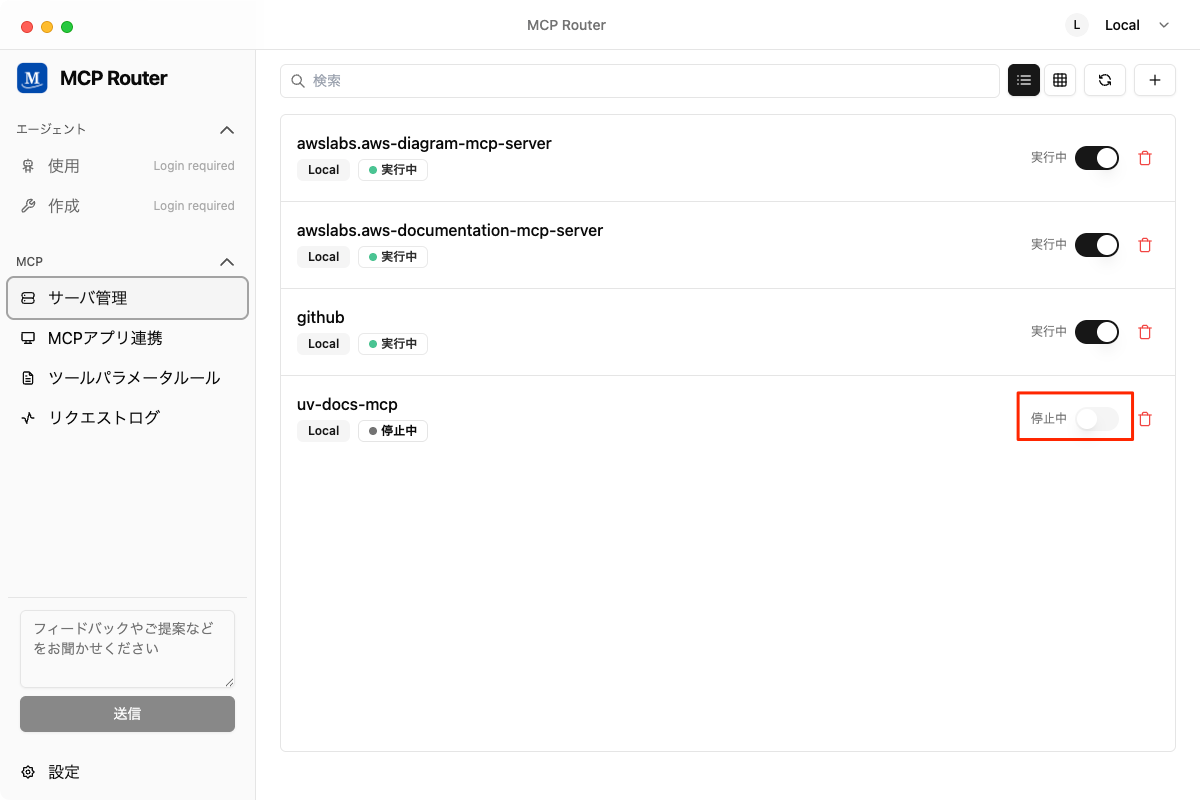Open the Local account dropdown chevron
The width and height of the screenshot is (1200, 800).
pyautogui.click(x=1164, y=25)
